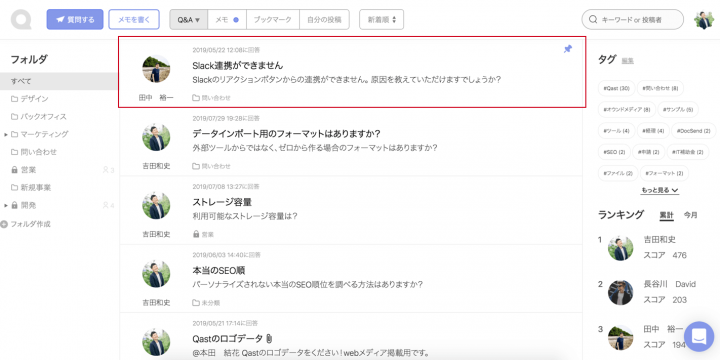Open 吉田和史 avatar on データインポート post
The height and width of the screenshot is (360, 720).
(x=156, y=137)
